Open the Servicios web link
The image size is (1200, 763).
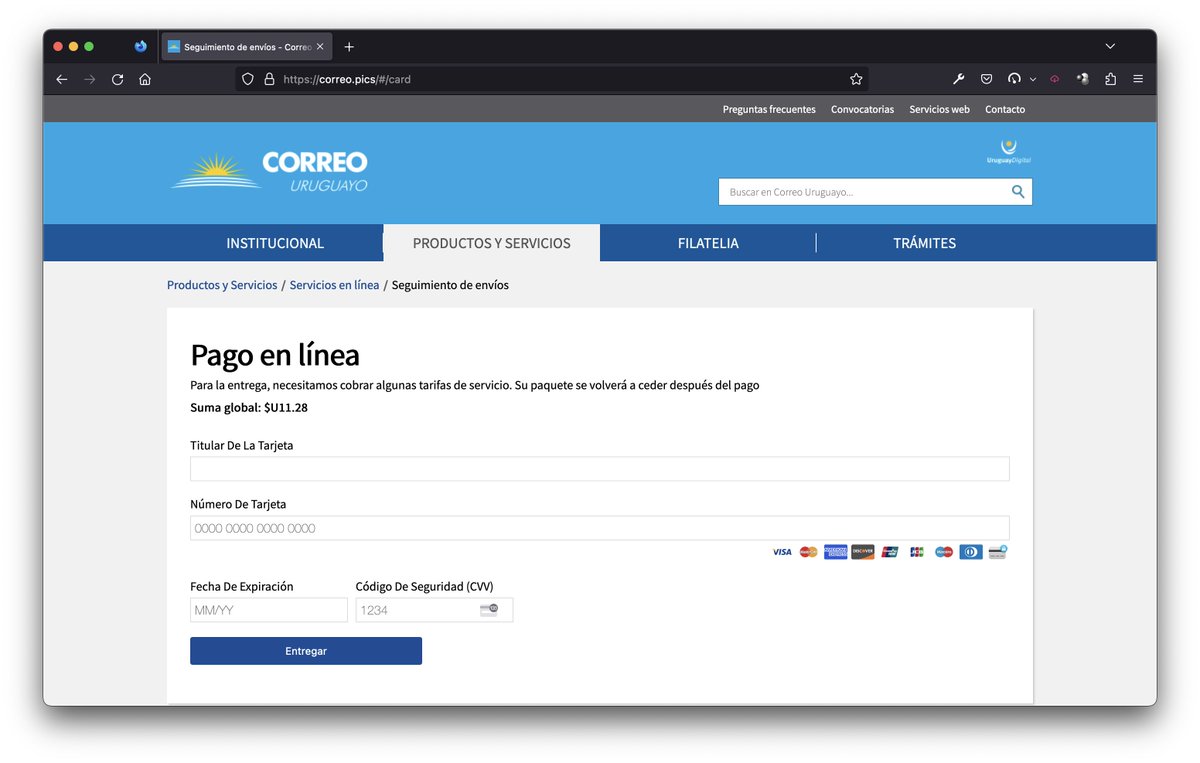click(939, 109)
